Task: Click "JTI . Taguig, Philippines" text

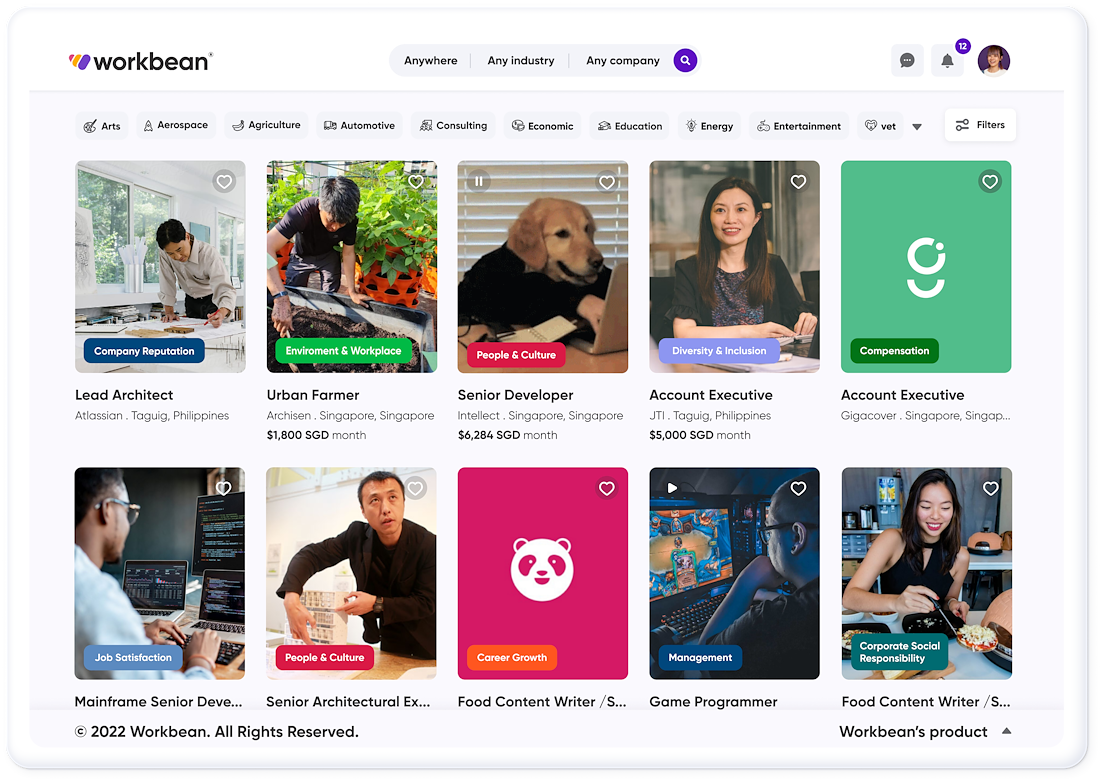Action: pyautogui.click(x=710, y=415)
